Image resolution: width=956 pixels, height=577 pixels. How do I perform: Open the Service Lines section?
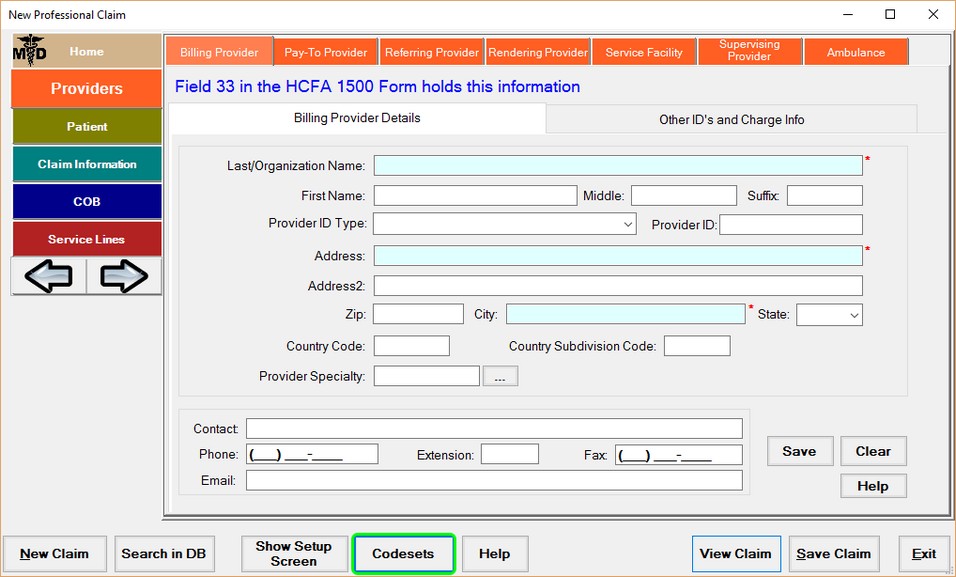tap(87, 239)
